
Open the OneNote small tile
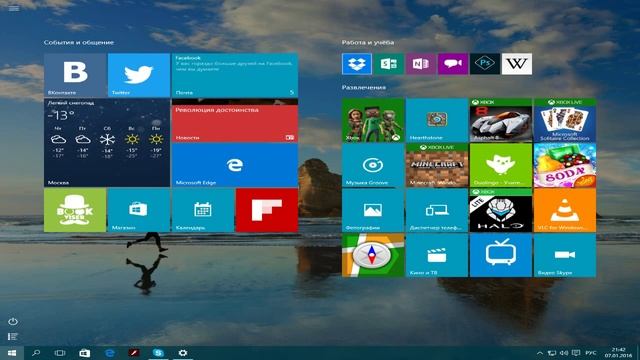(421, 64)
